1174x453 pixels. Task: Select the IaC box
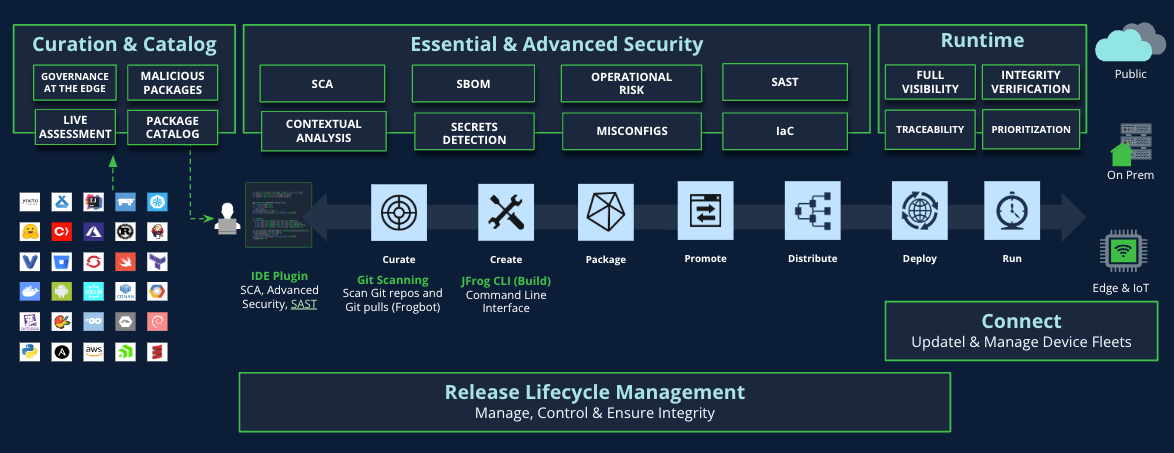(x=785, y=131)
